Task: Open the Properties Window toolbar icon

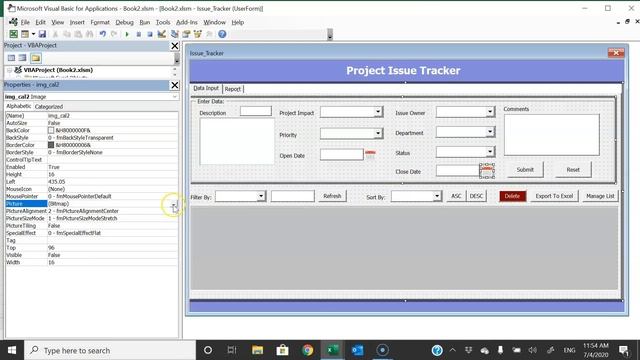Action: (186, 34)
